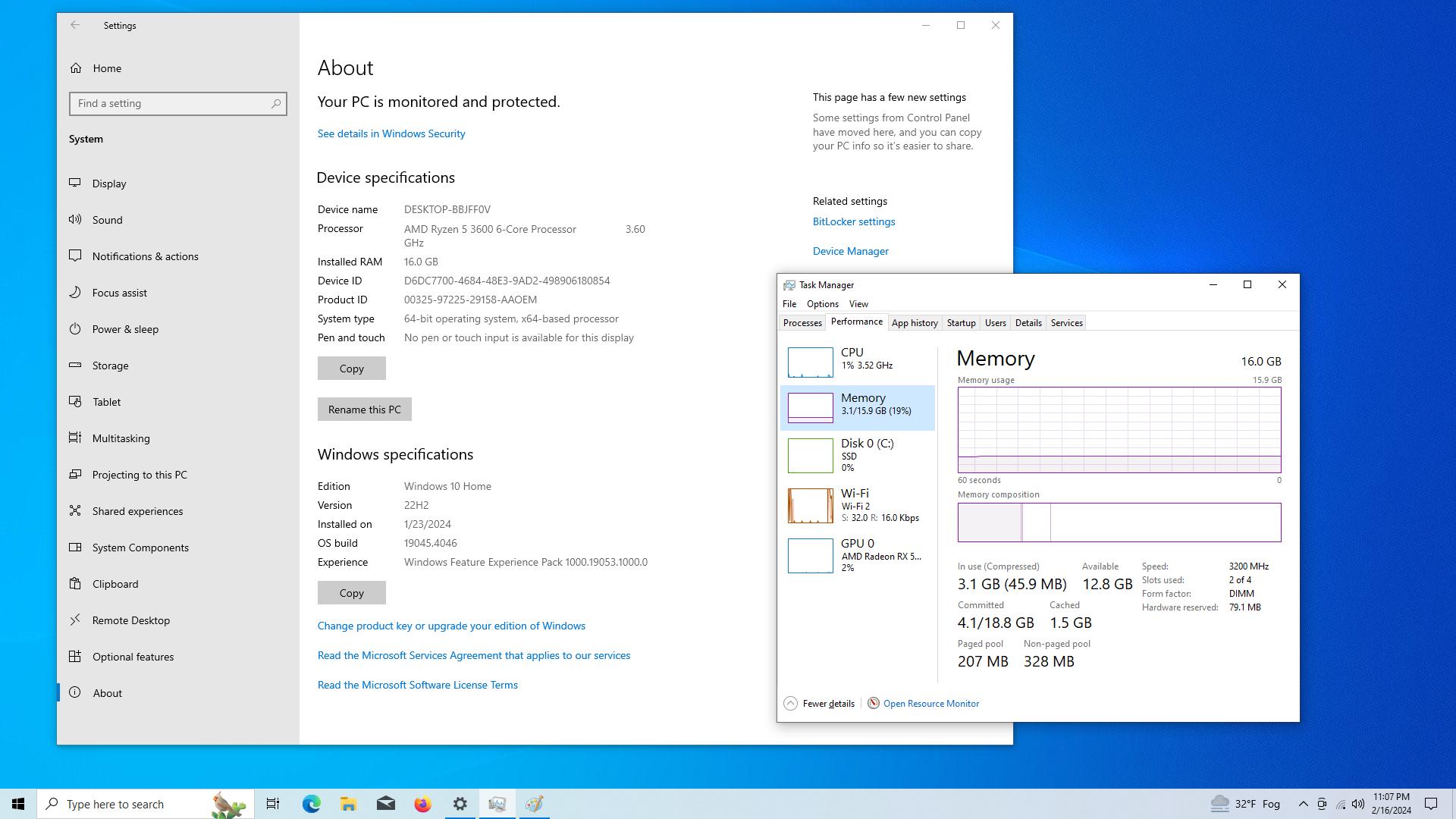Open Task Manager View menu

point(858,304)
